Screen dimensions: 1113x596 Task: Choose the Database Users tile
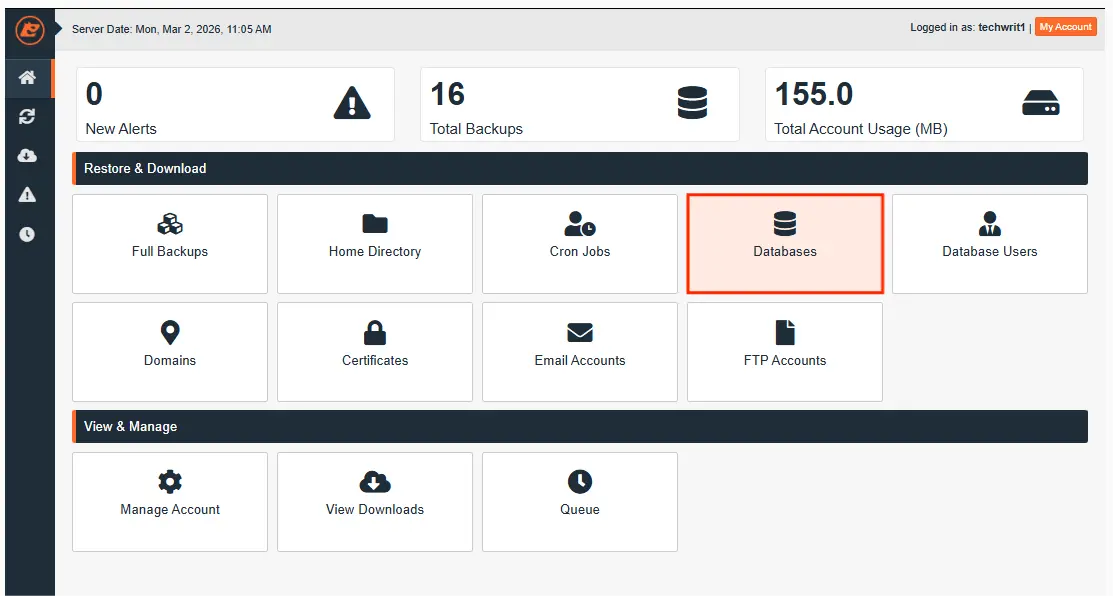coord(989,243)
